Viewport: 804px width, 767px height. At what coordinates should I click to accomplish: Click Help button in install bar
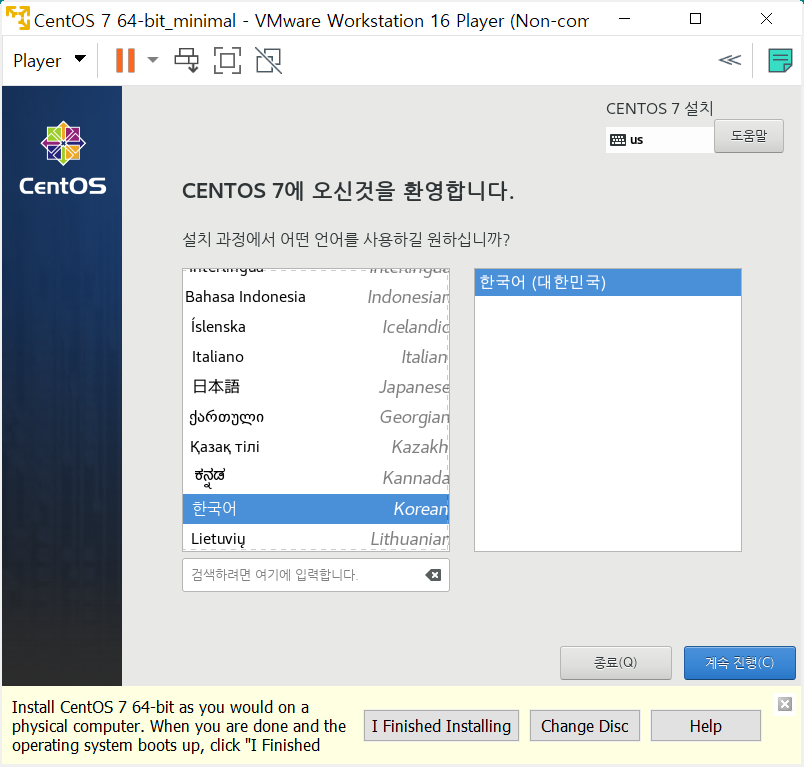point(706,725)
